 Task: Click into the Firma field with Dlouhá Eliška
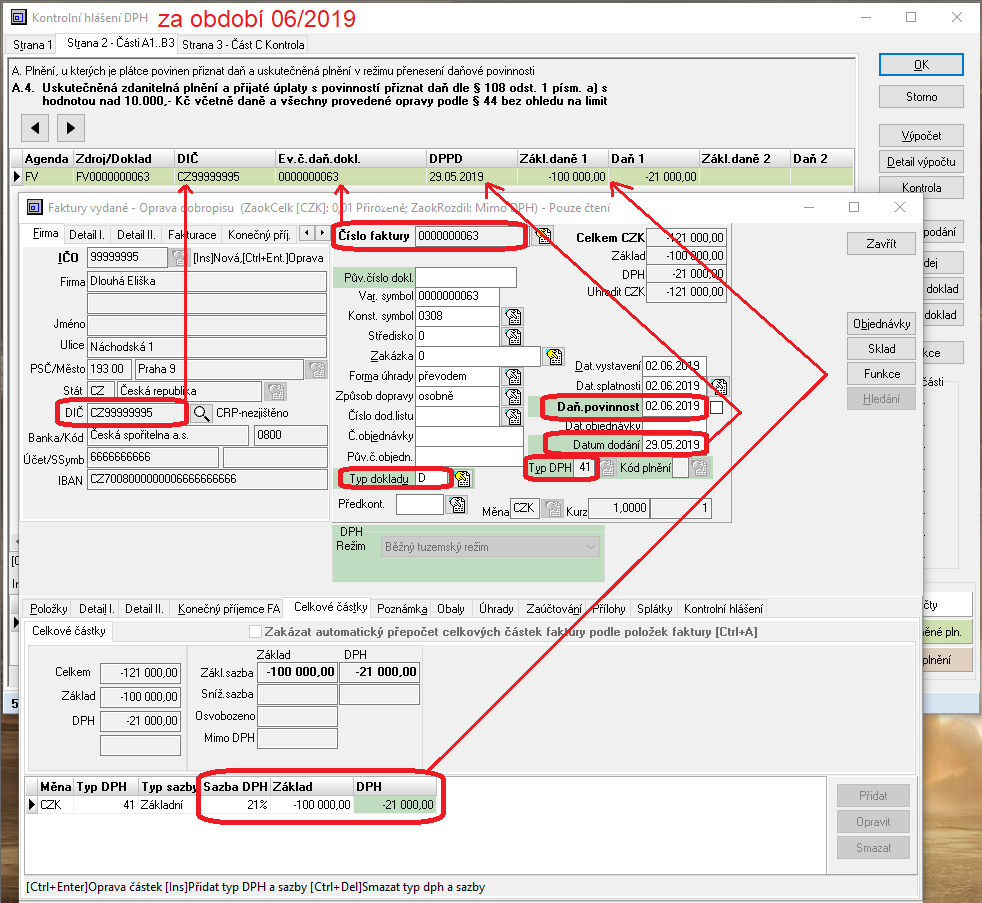click(x=207, y=281)
